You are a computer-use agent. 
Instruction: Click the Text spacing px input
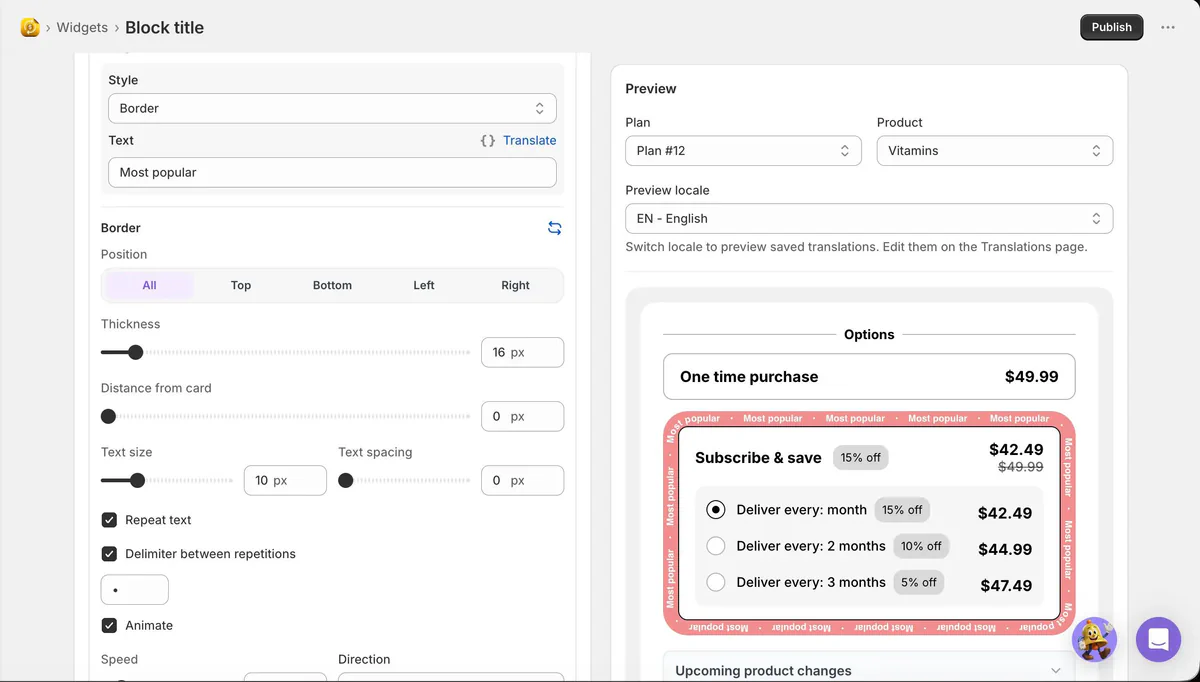click(522, 480)
